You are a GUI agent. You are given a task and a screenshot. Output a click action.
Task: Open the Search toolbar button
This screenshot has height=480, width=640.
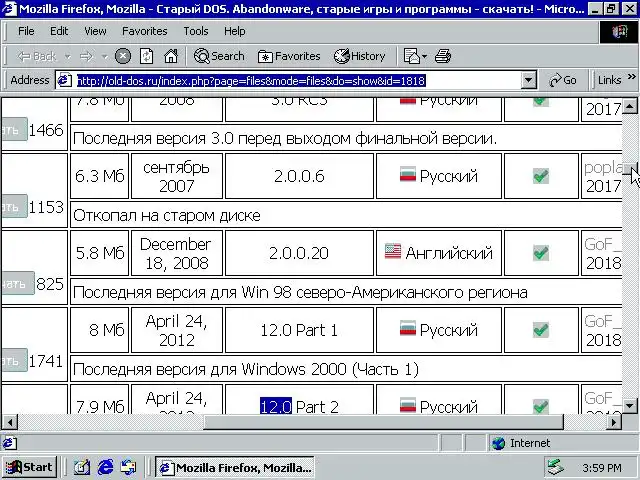point(219,56)
